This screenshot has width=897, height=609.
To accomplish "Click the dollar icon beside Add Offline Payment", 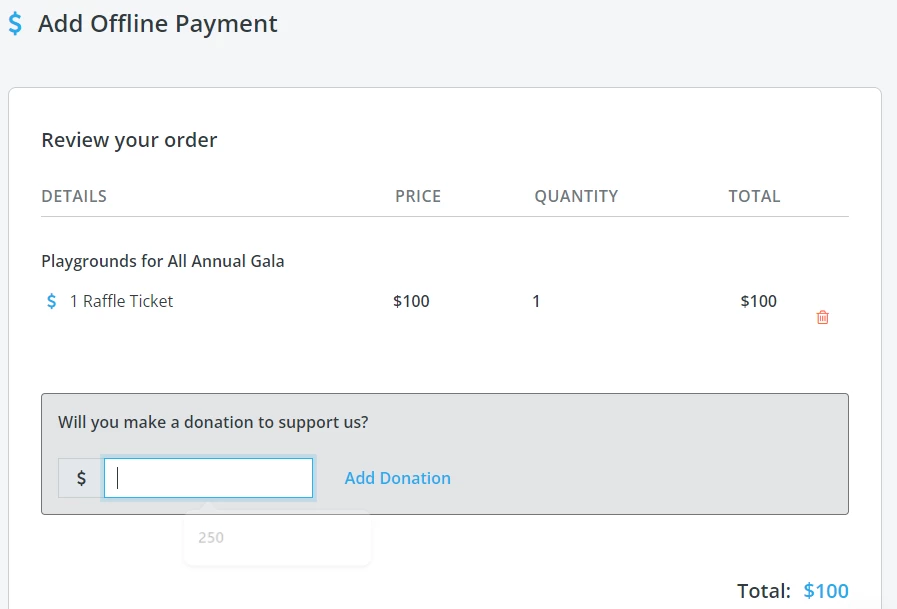I will pos(14,23).
